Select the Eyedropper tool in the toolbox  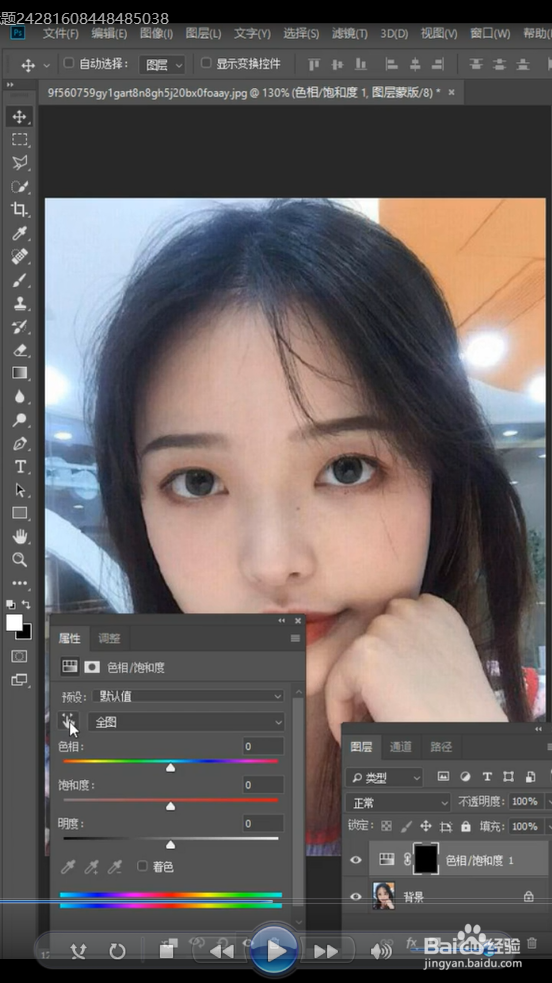click(19, 233)
